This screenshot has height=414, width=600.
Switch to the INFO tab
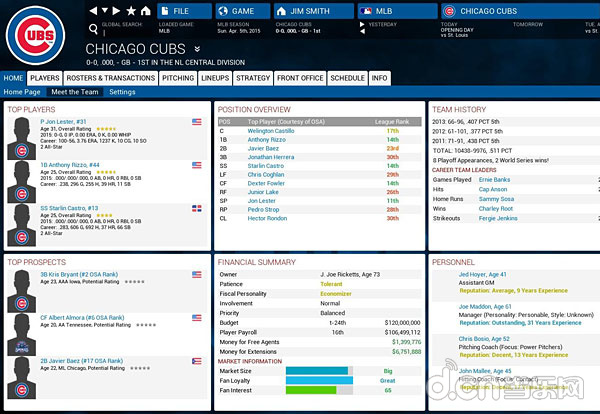pos(379,78)
